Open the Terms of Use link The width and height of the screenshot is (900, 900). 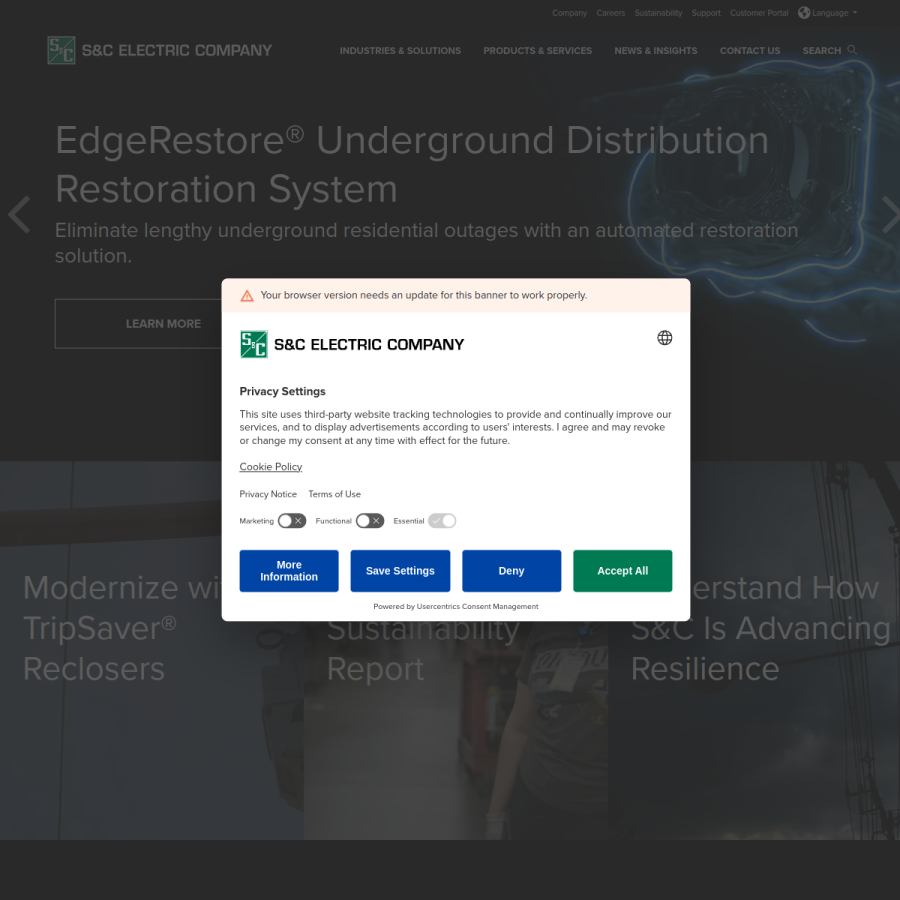point(335,494)
